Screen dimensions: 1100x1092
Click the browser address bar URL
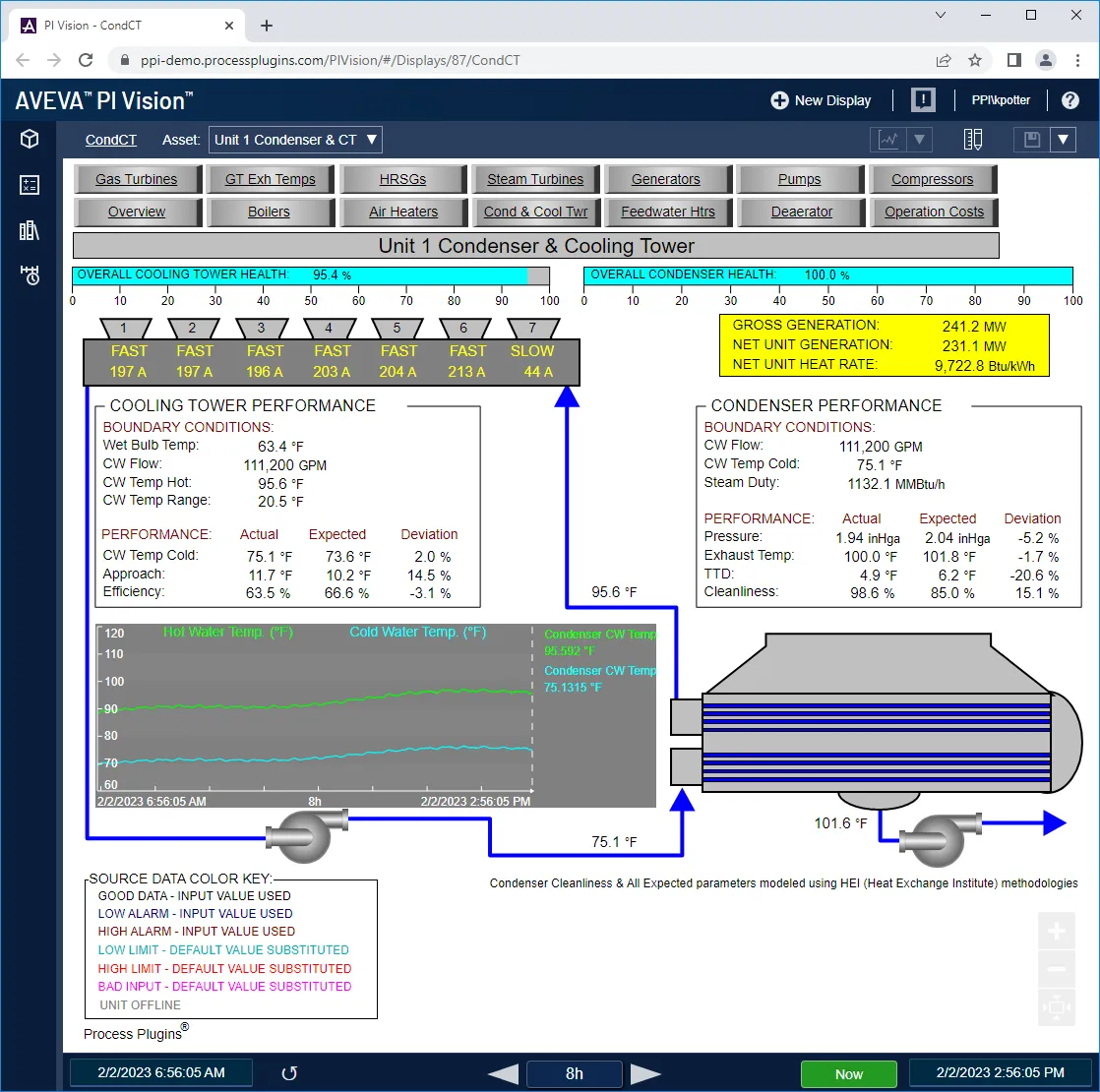click(330, 60)
